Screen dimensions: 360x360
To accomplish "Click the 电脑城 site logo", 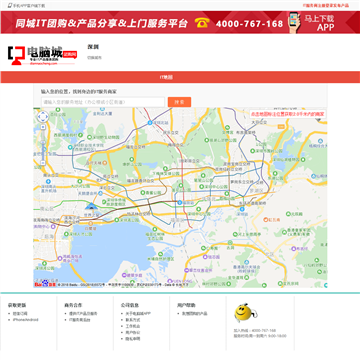I will coord(42,55).
